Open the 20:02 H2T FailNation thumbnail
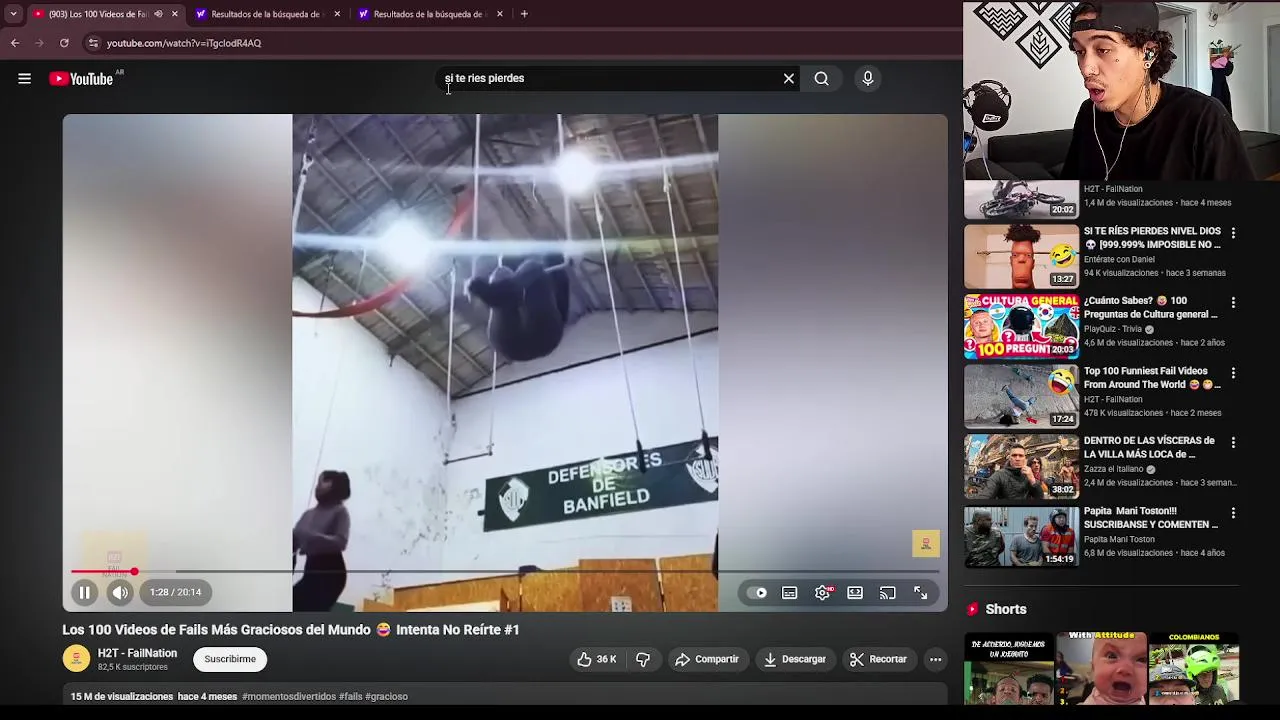 click(x=1021, y=199)
